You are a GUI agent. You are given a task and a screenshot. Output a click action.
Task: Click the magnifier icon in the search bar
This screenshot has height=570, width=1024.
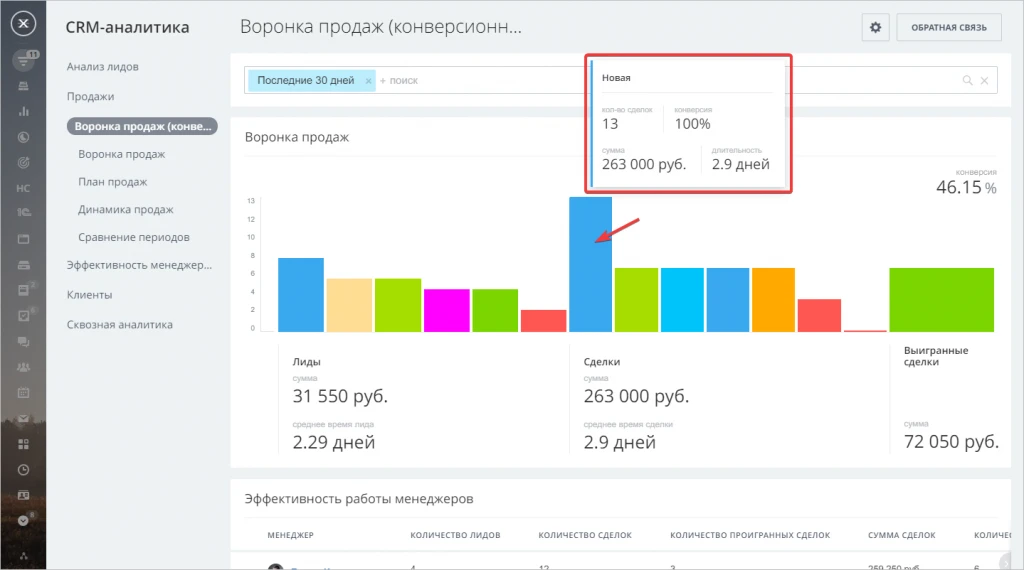pyautogui.click(x=967, y=81)
